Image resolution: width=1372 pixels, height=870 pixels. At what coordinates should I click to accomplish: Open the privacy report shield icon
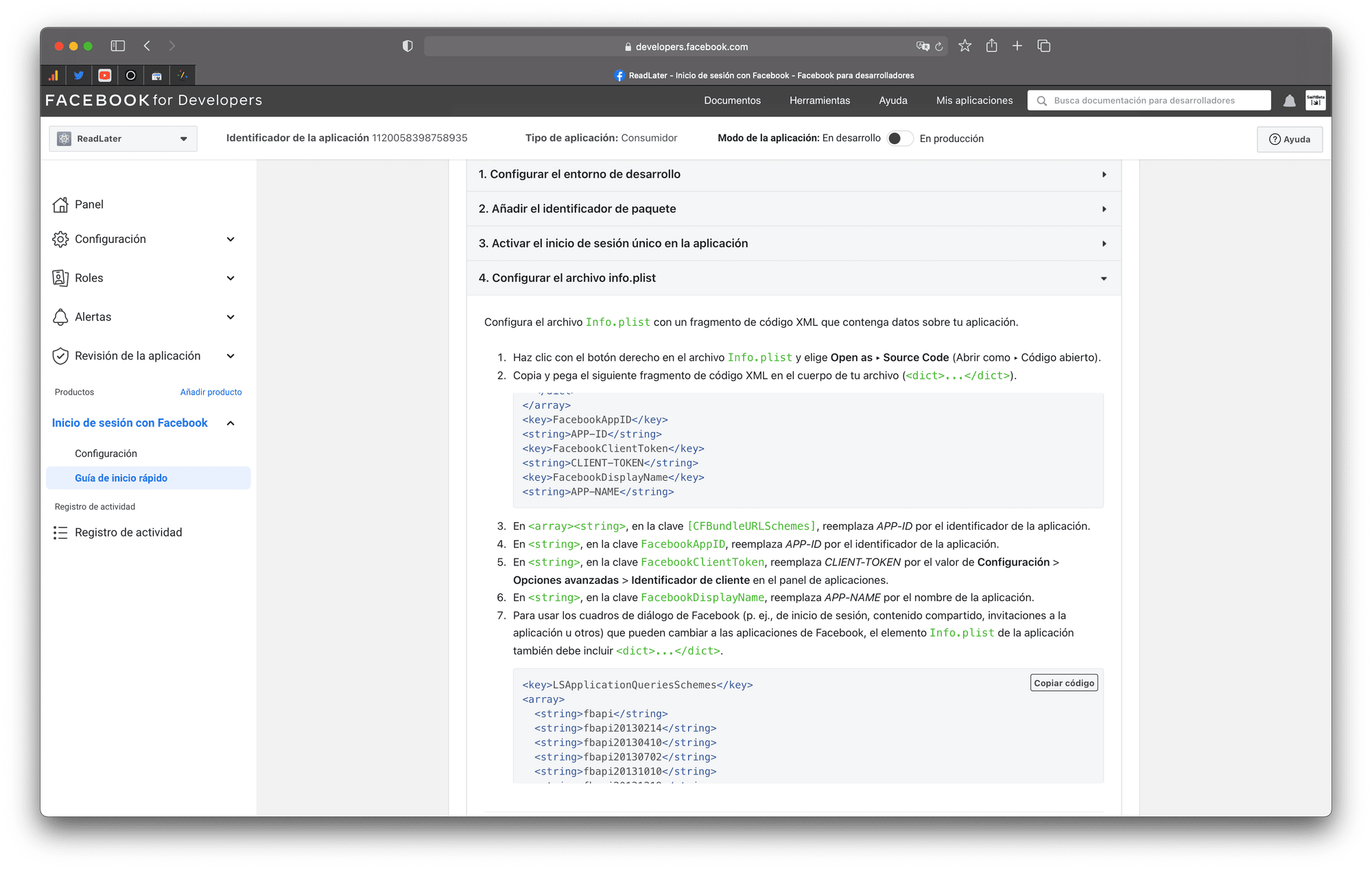[x=407, y=46]
